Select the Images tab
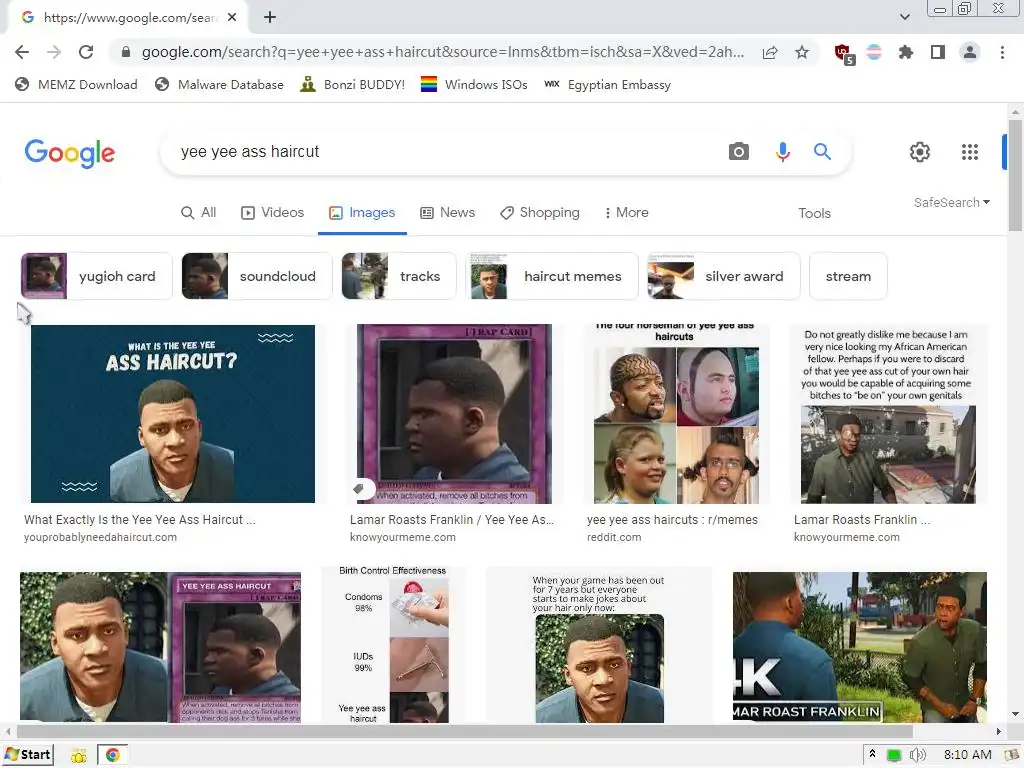The width and height of the screenshot is (1024, 768). pos(362,212)
